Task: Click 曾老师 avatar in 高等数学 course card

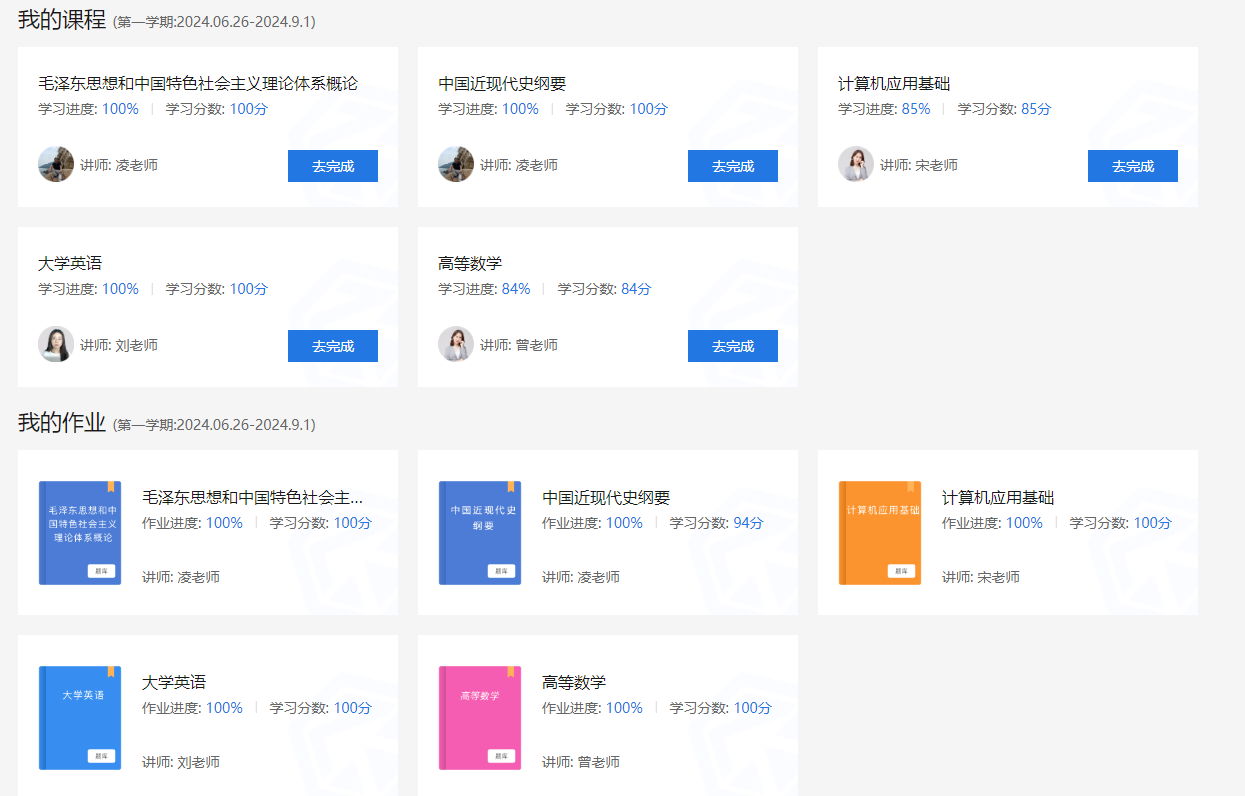Action: (x=456, y=344)
